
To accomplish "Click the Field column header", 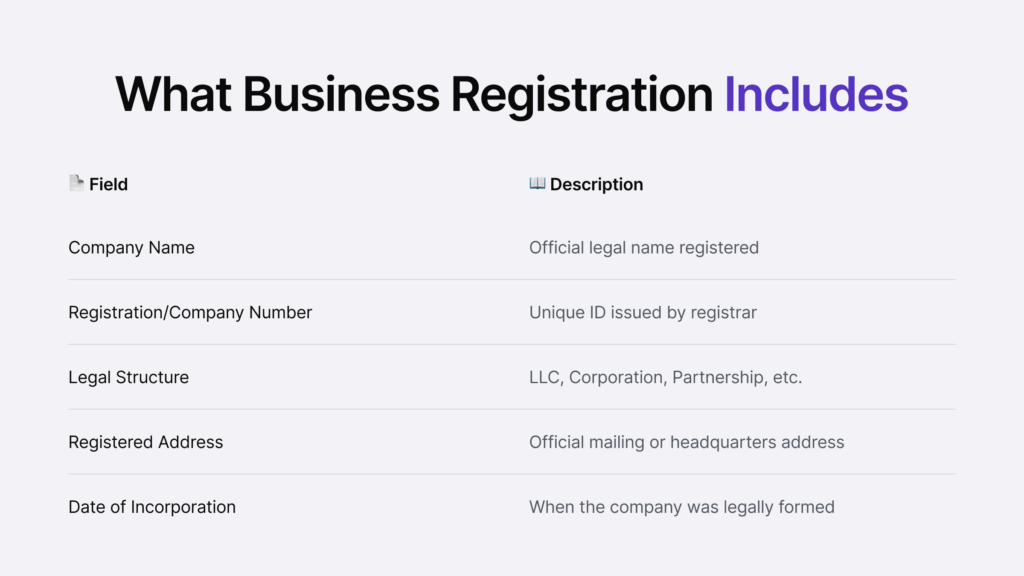I will coord(108,184).
